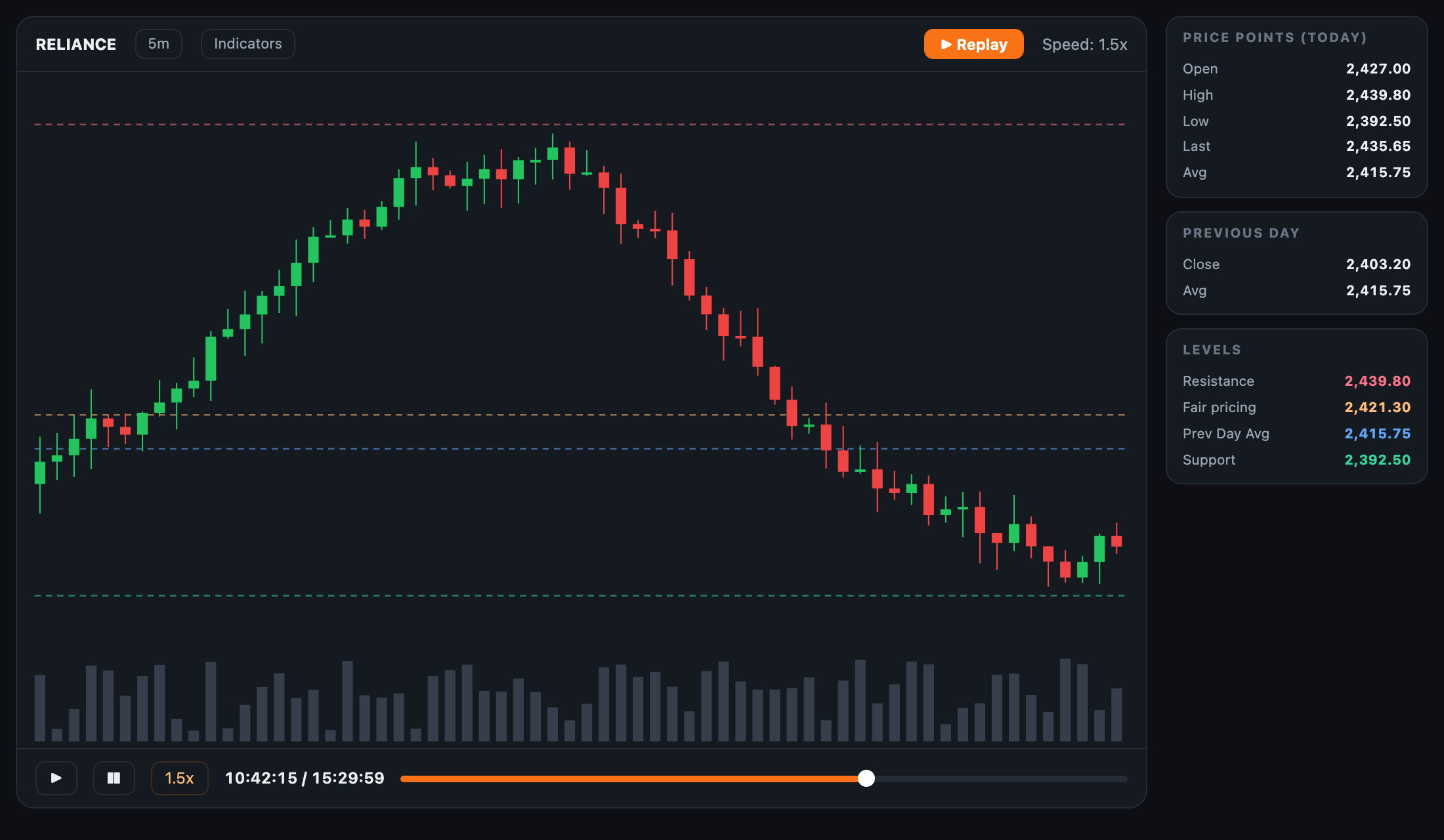Viewport: 1444px width, 840px height.
Task: Click the red dashed resistance line on chart
Action: tap(580, 124)
